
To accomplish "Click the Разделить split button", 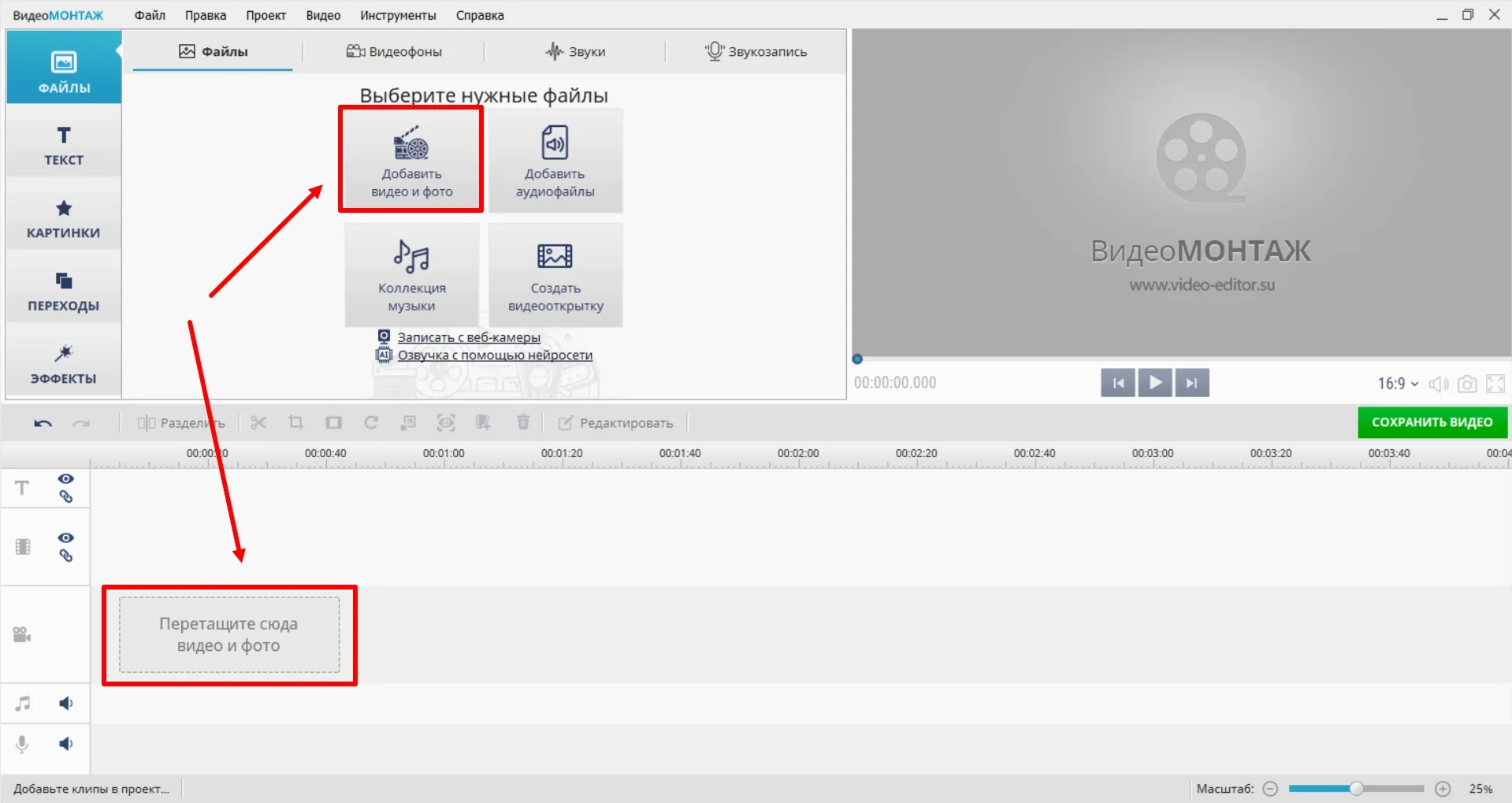I will click(x=181, y=423).
